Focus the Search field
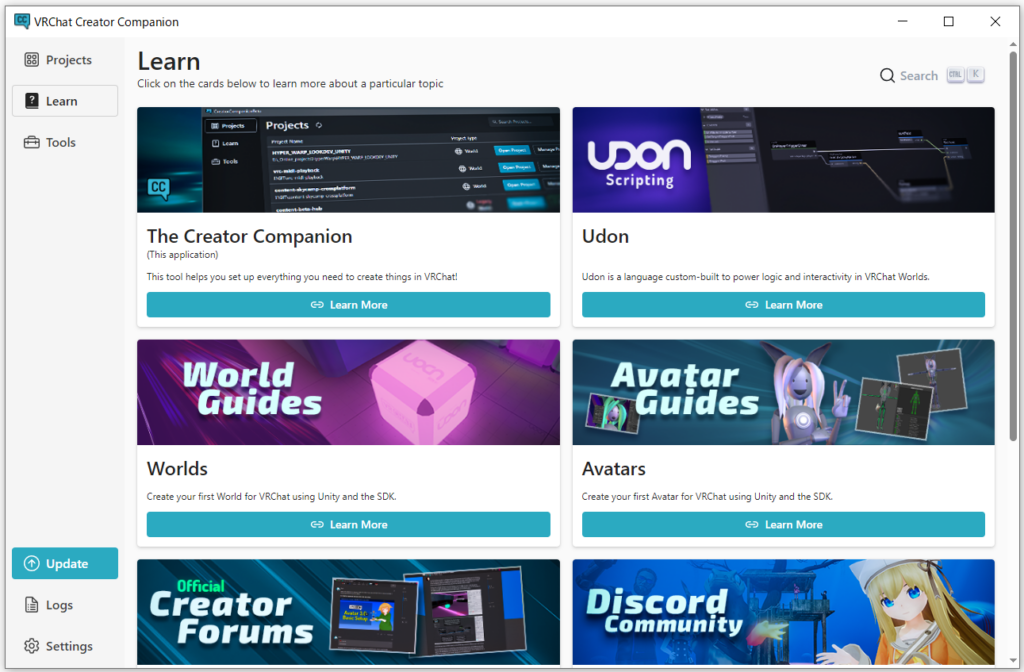This screenshot has width=1024, height=672. tap(932, 76)
